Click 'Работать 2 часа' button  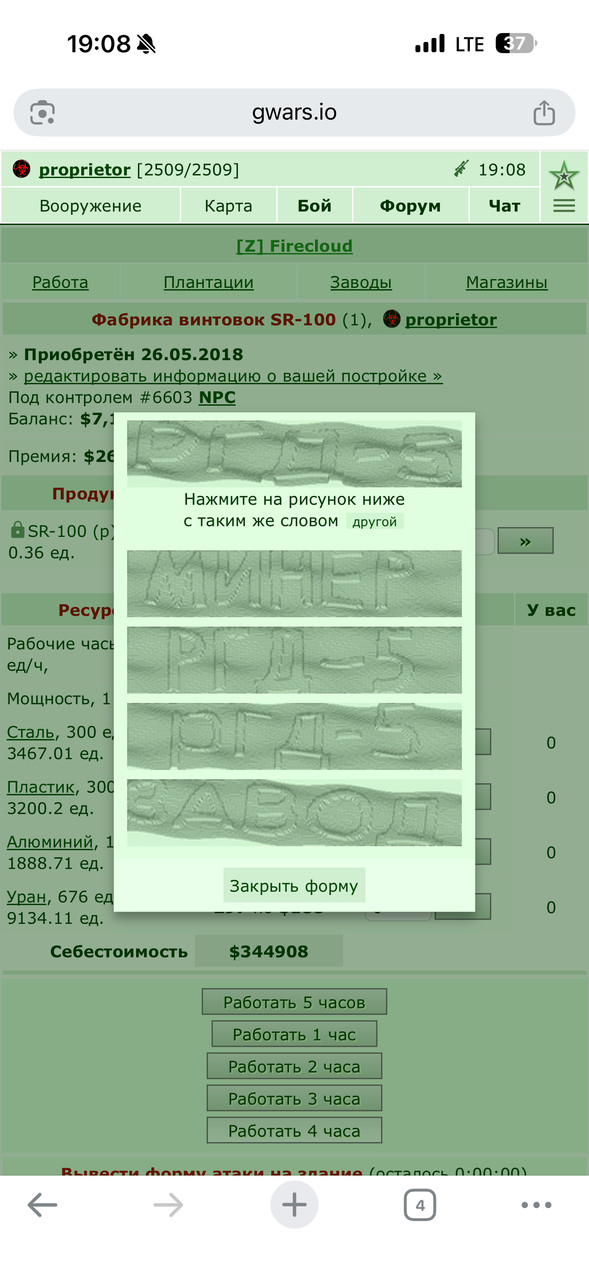[x=294, y=1067]
